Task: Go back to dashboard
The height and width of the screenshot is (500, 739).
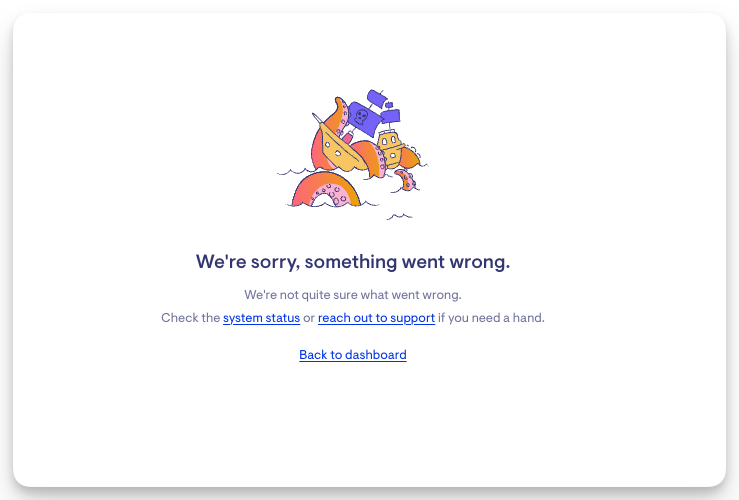Action: (352, 355)
